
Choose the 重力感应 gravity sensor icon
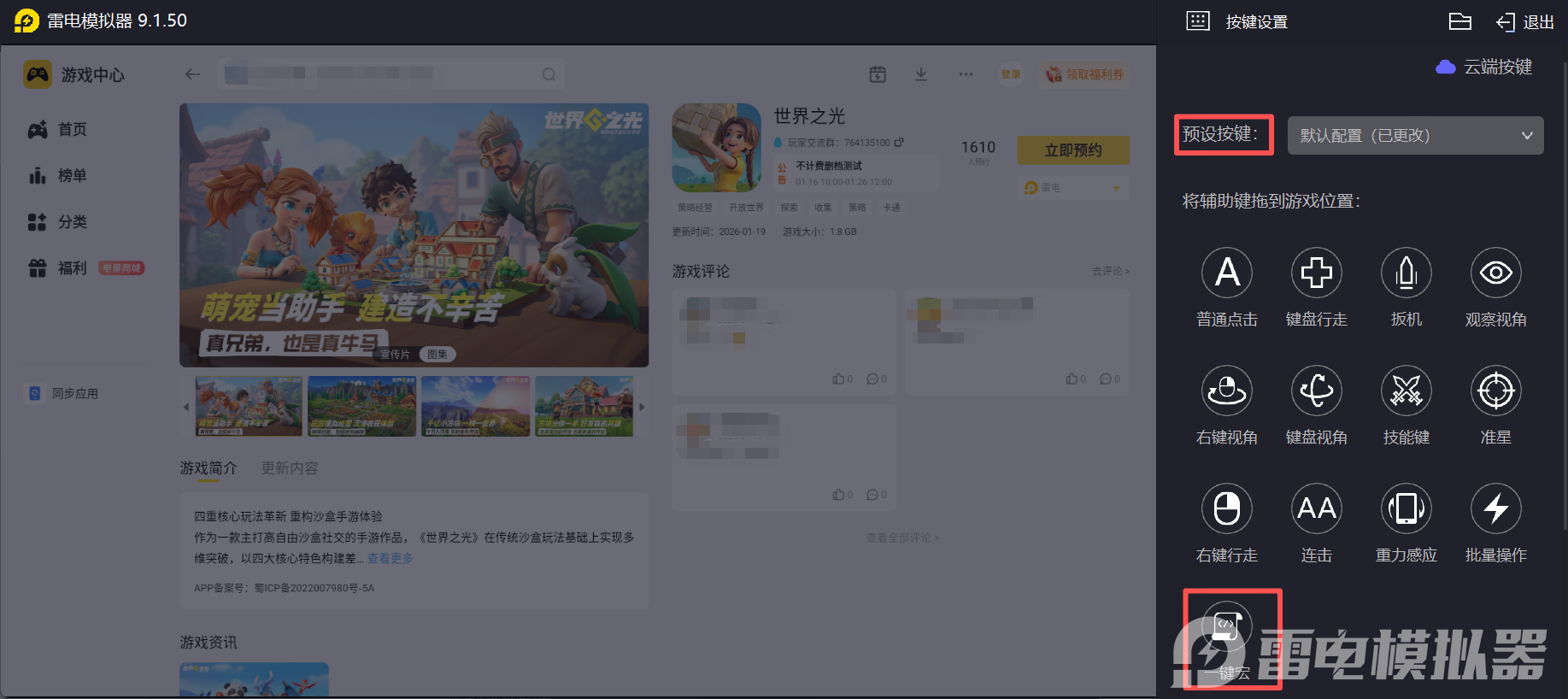pyautogui.click(x=1407, y=508)
